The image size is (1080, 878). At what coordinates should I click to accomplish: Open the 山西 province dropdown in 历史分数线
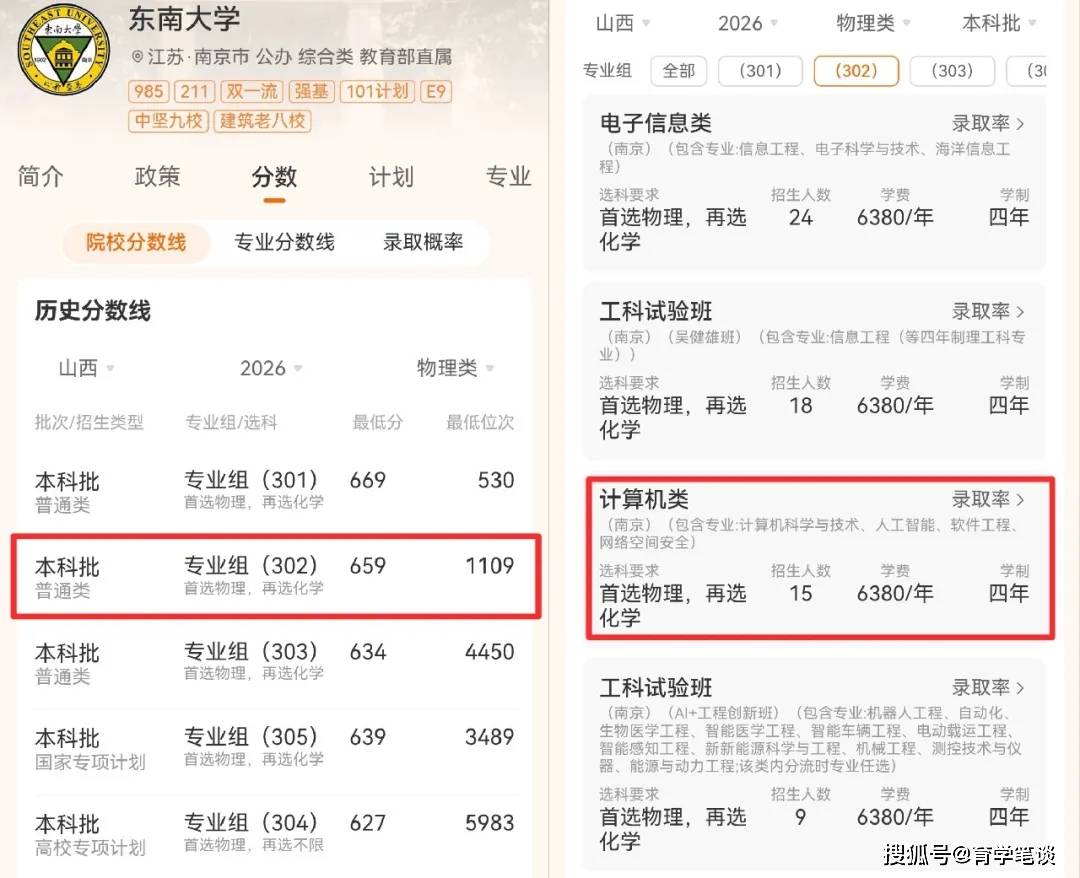pos(86,368)
